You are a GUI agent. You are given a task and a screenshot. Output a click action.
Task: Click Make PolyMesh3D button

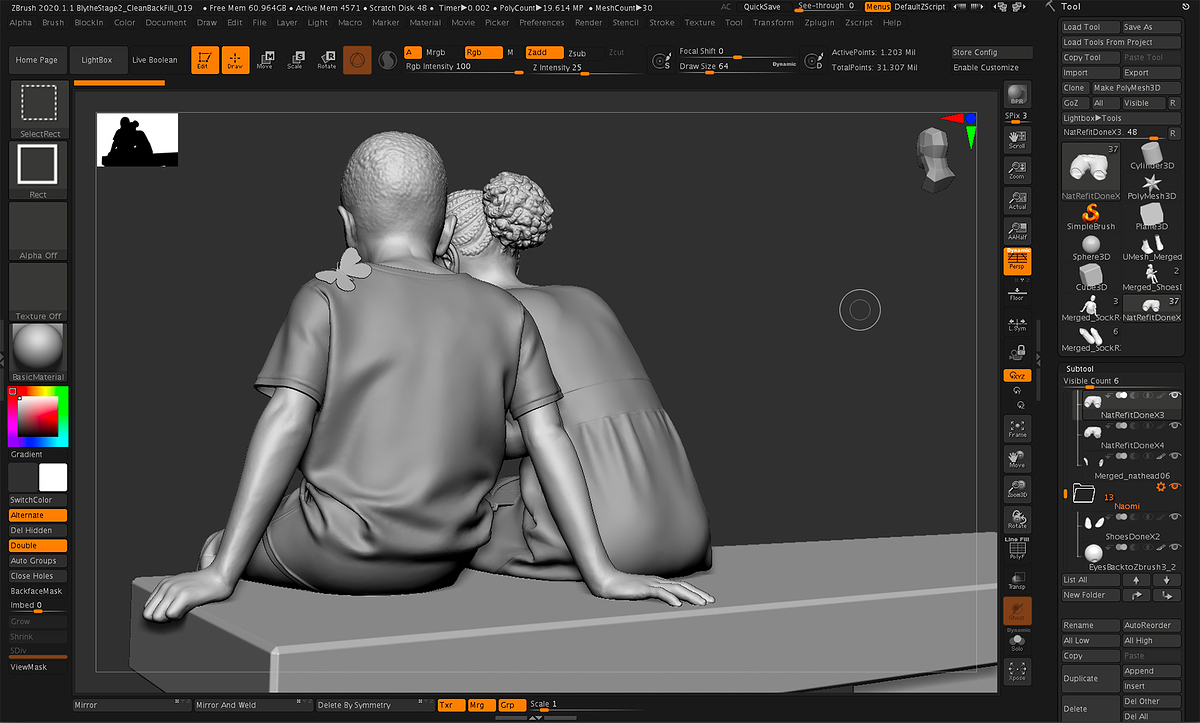(x=1136, y=88)
